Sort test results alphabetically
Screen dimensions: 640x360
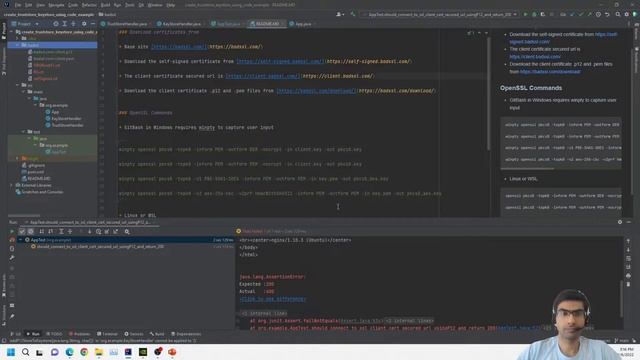pyautogui.click(x=42, y=231)
